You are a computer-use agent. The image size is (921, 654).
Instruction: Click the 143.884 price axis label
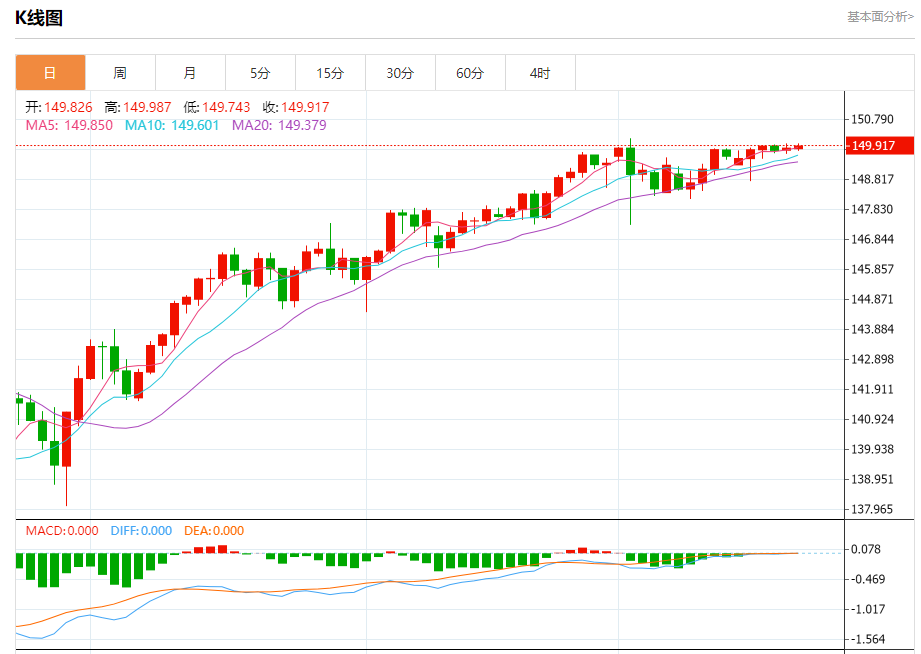(x=872, y=329)
